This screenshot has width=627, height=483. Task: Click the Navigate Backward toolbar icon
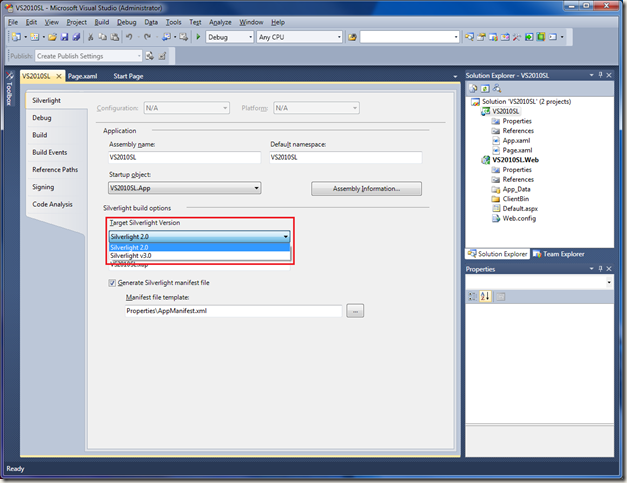(166, 37)
